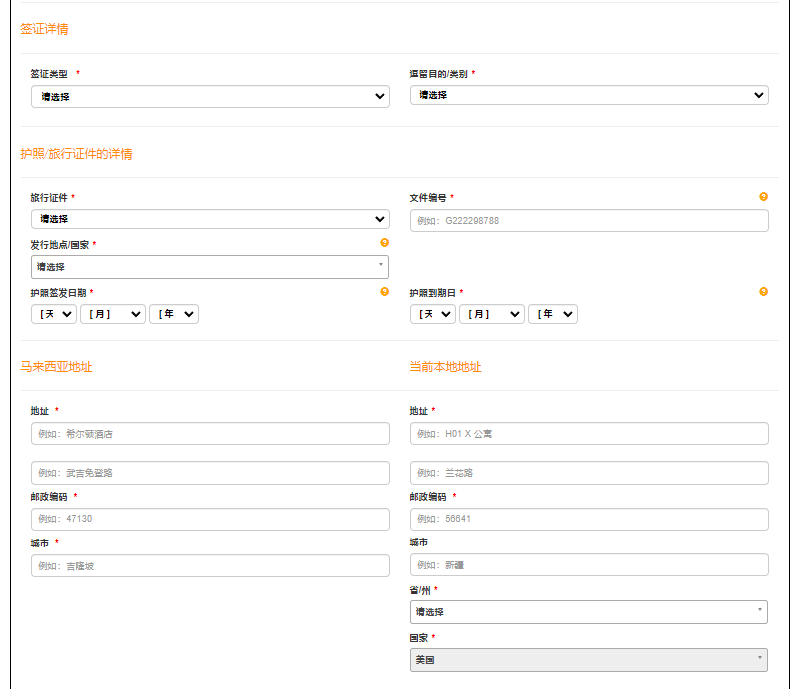803x689 pixels.
Task: Choose year for 护照到期日
Action: point(553,314)
